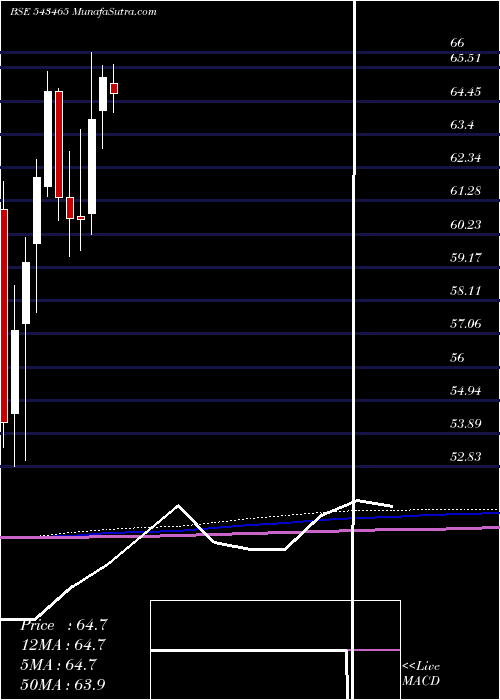Click the 57.06 price axis label
The width and height of the screenshot is (500, 700).
point(465,324)
